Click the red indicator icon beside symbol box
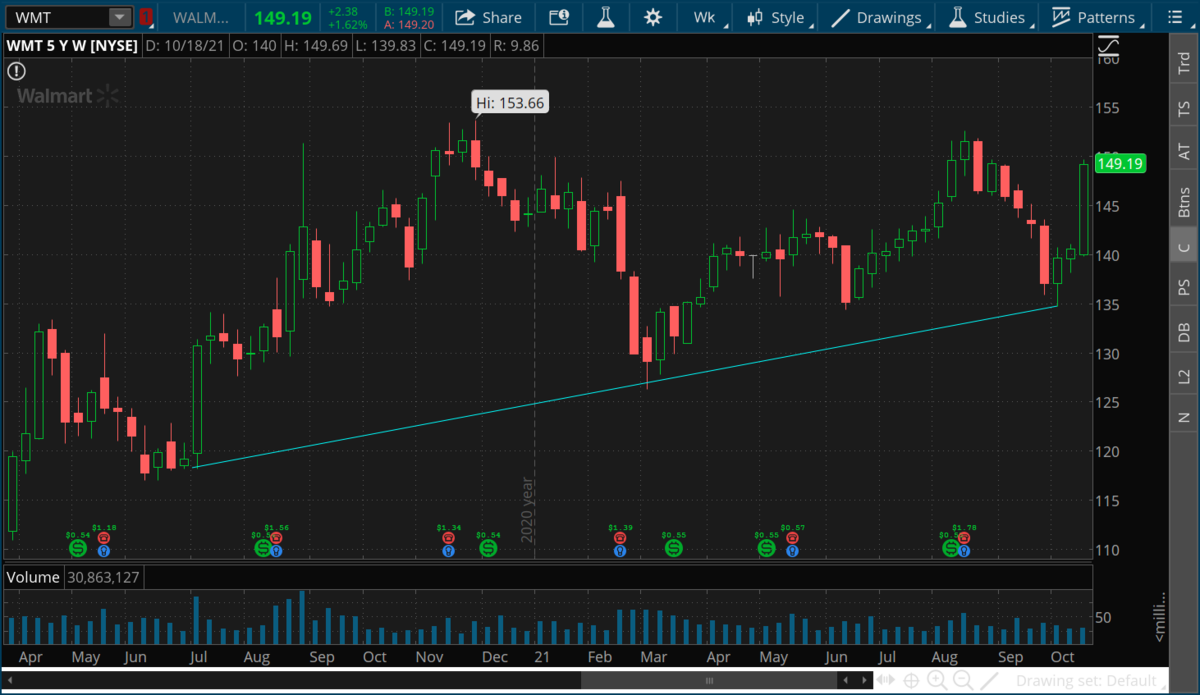Screen dimensions: 1200x695 click(x=146, y=17)
